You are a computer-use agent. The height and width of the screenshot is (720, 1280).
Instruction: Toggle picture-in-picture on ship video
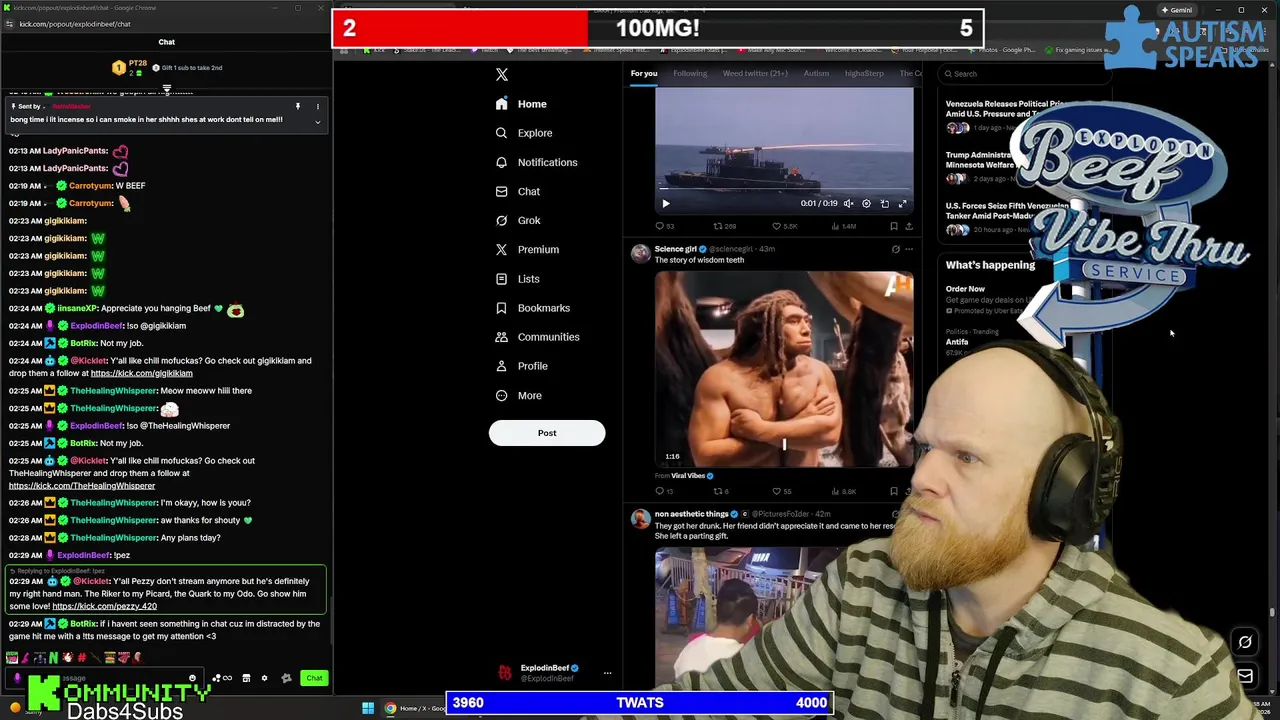pyautogui.click(x=884, y=204)
